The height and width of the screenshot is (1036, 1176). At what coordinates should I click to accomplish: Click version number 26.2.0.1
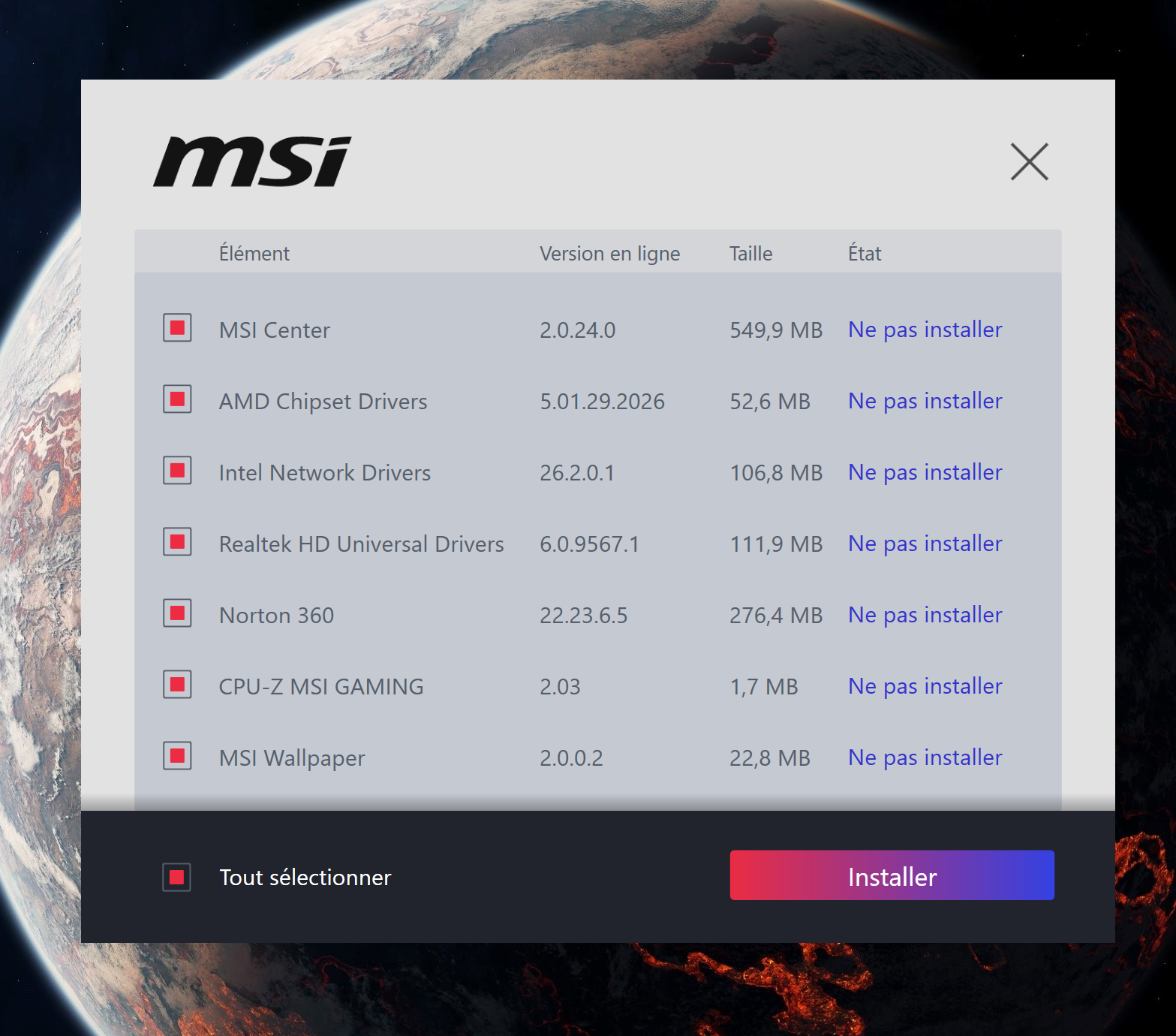(577, 473)
